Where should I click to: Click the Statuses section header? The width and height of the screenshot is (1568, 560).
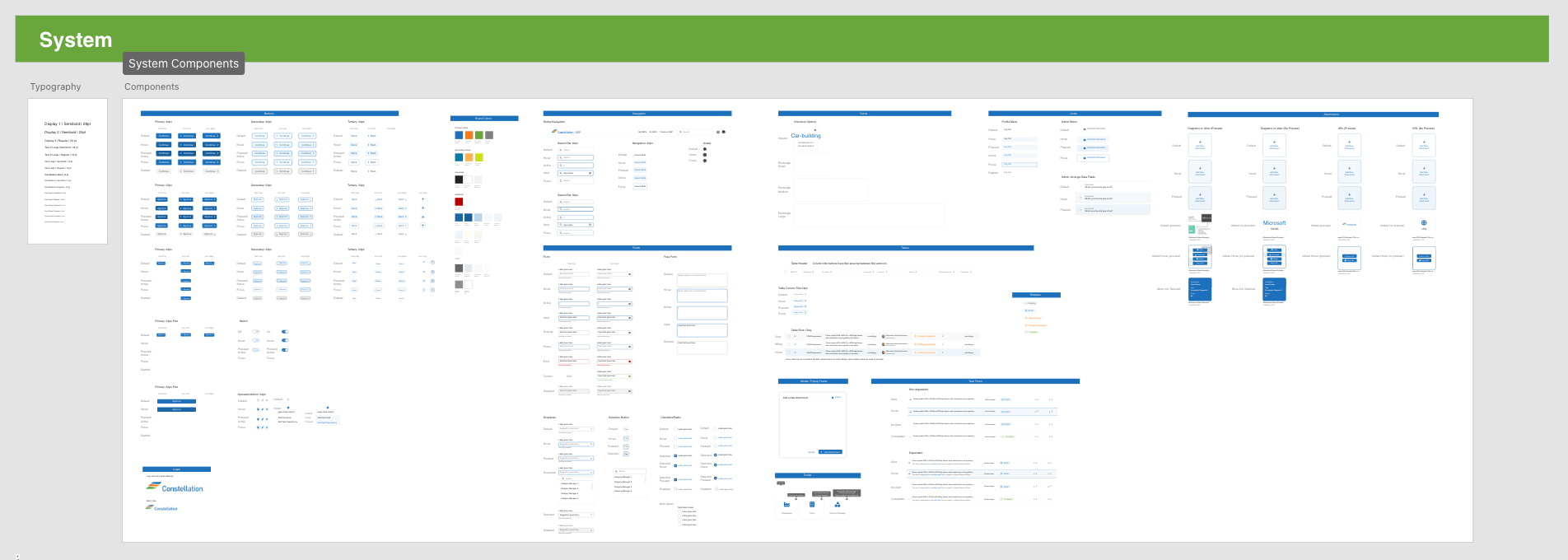(x=1035, y=295)
